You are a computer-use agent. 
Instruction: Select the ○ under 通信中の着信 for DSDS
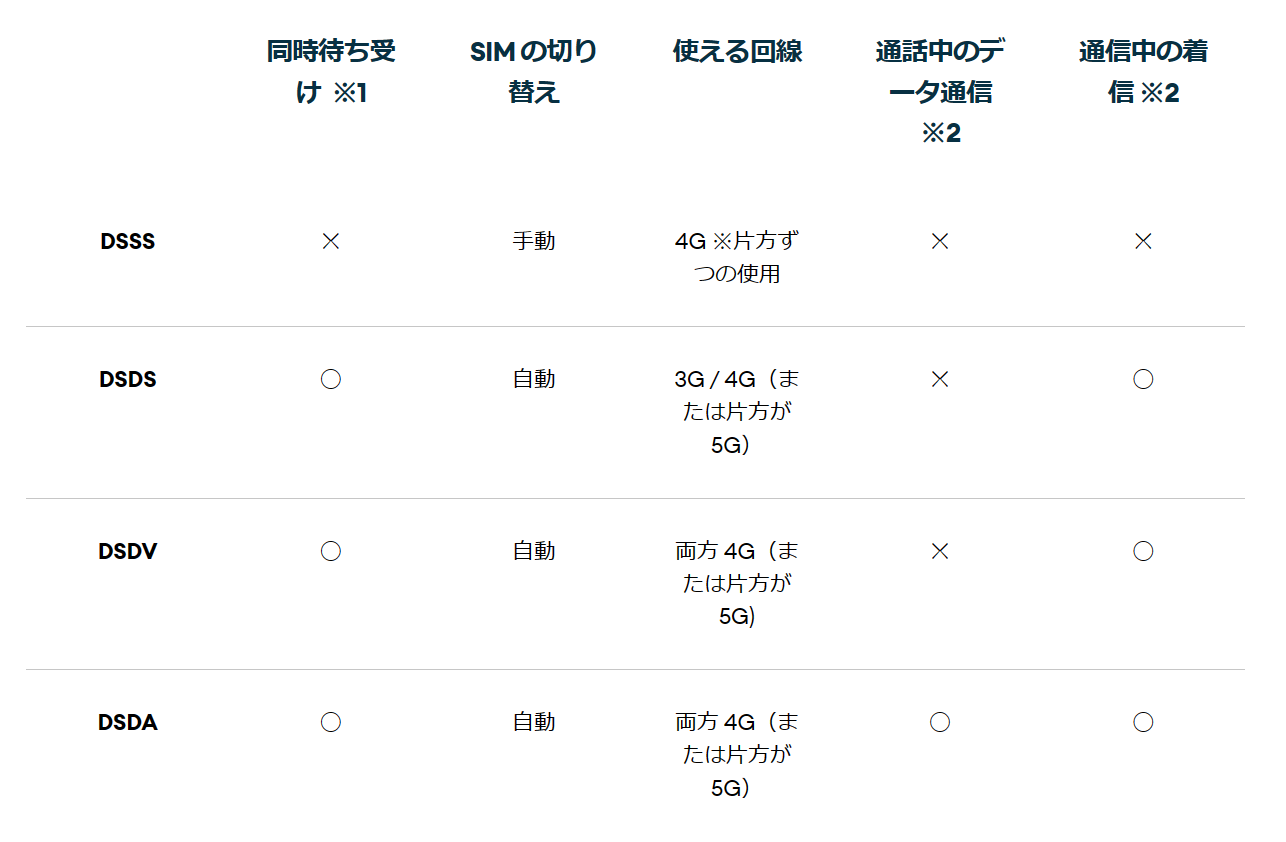point(1143,379)
